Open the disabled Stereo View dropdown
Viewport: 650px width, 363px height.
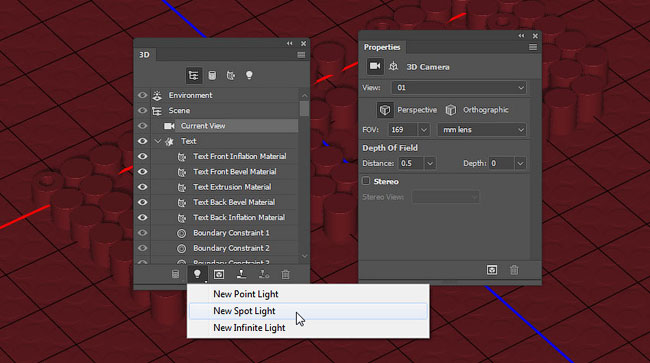(446, 197)
